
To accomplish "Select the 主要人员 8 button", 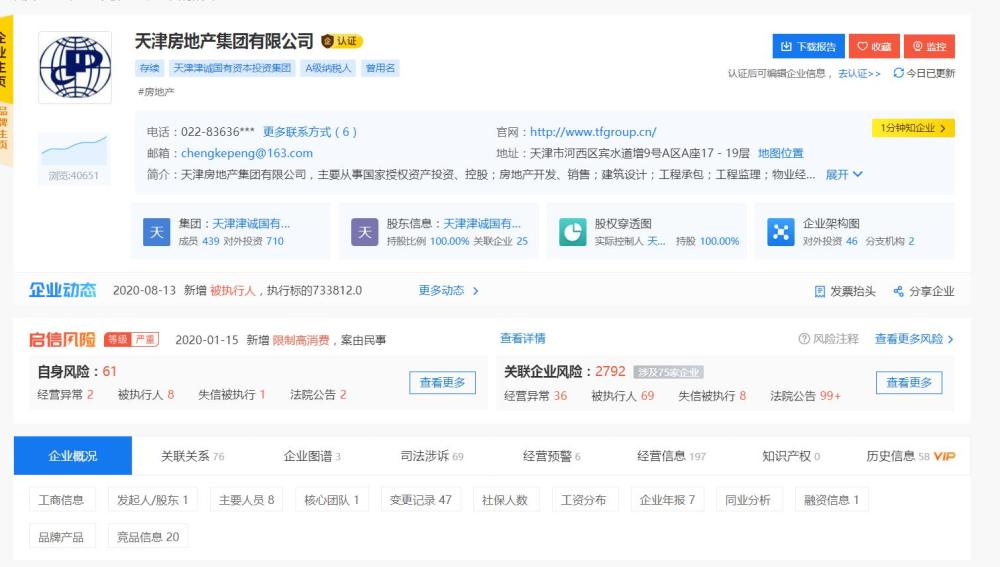I will (246, 500).
